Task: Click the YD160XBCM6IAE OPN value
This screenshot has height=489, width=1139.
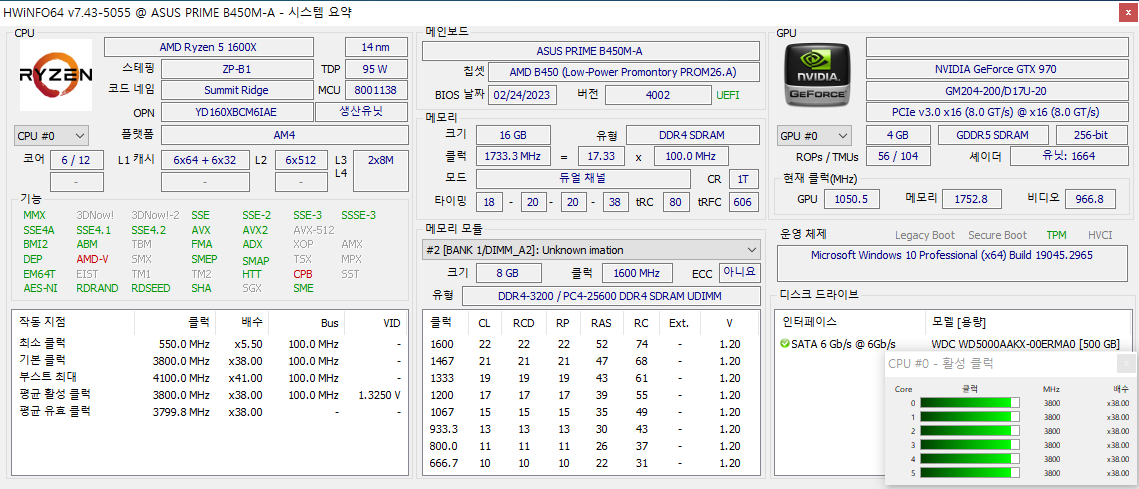Action: (x=236, y=112)
